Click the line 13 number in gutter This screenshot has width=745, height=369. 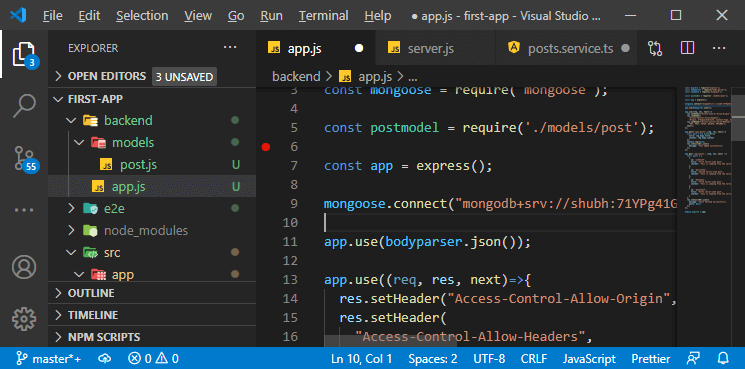pyautogui.click(x=290, y=280)
